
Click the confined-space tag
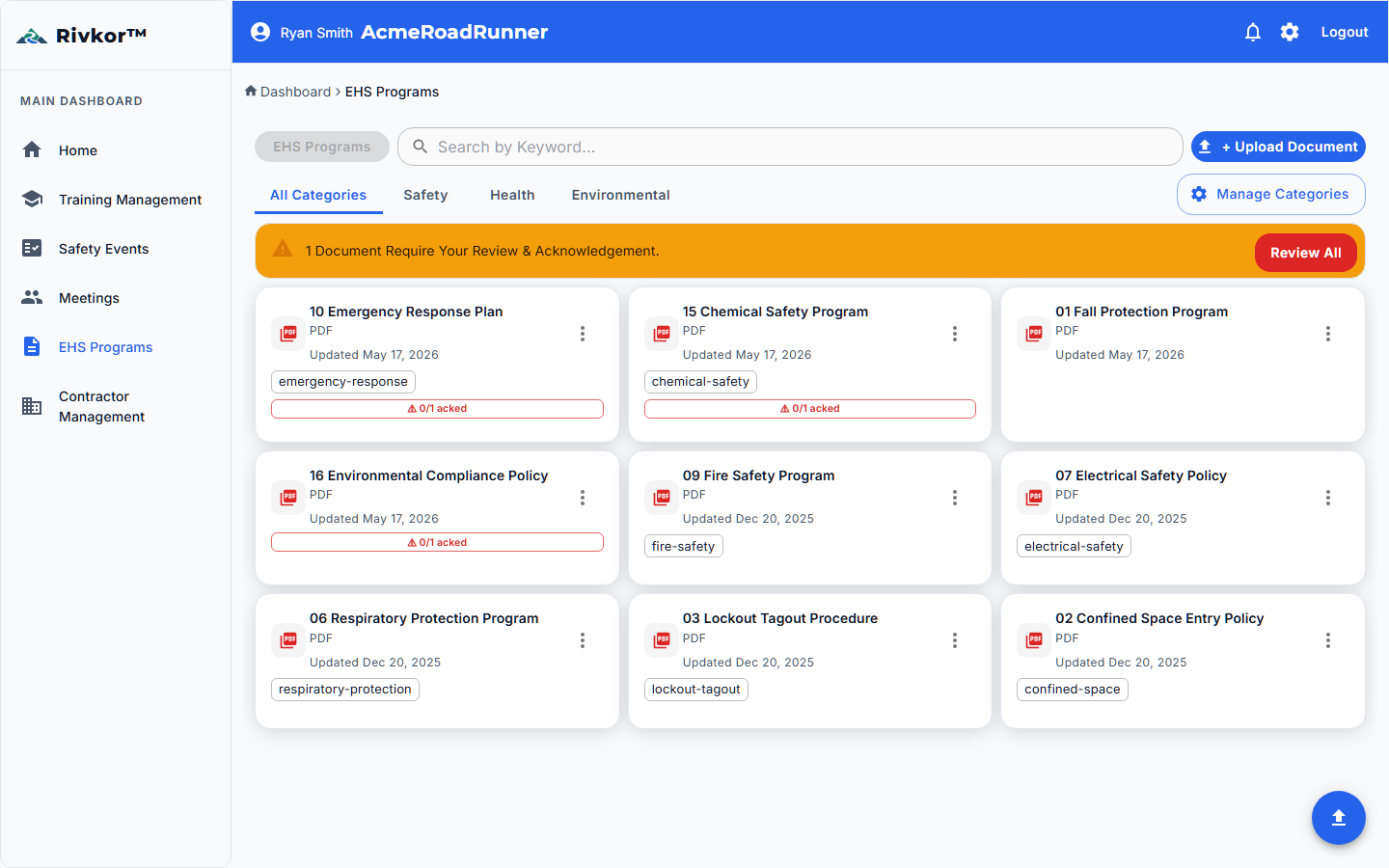(x=1073, y=690)
